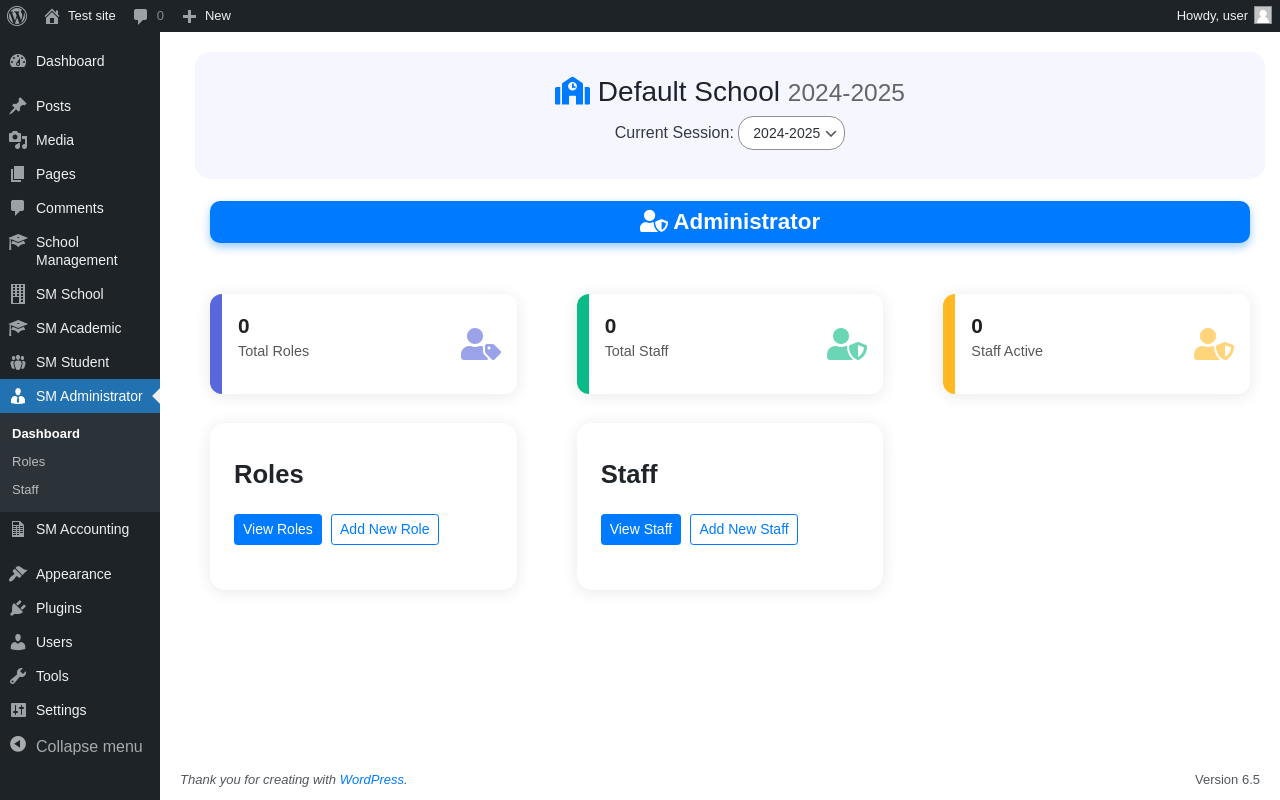Image resolution: width=1280 pixels, height=800 pixels.
Task: Open the Staff submenu item
Action: coord(25,490)
